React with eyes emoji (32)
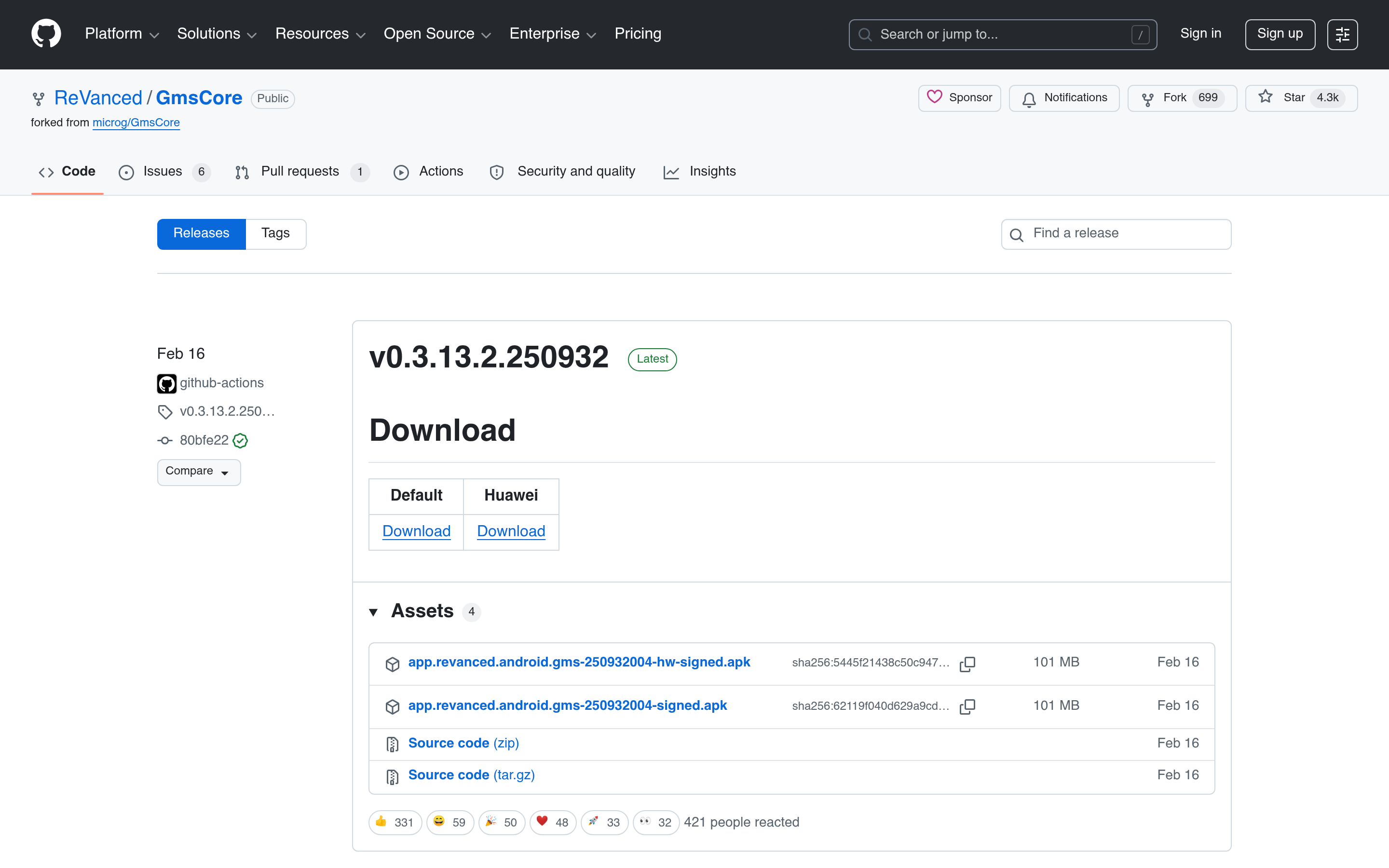 coord(656,823)
